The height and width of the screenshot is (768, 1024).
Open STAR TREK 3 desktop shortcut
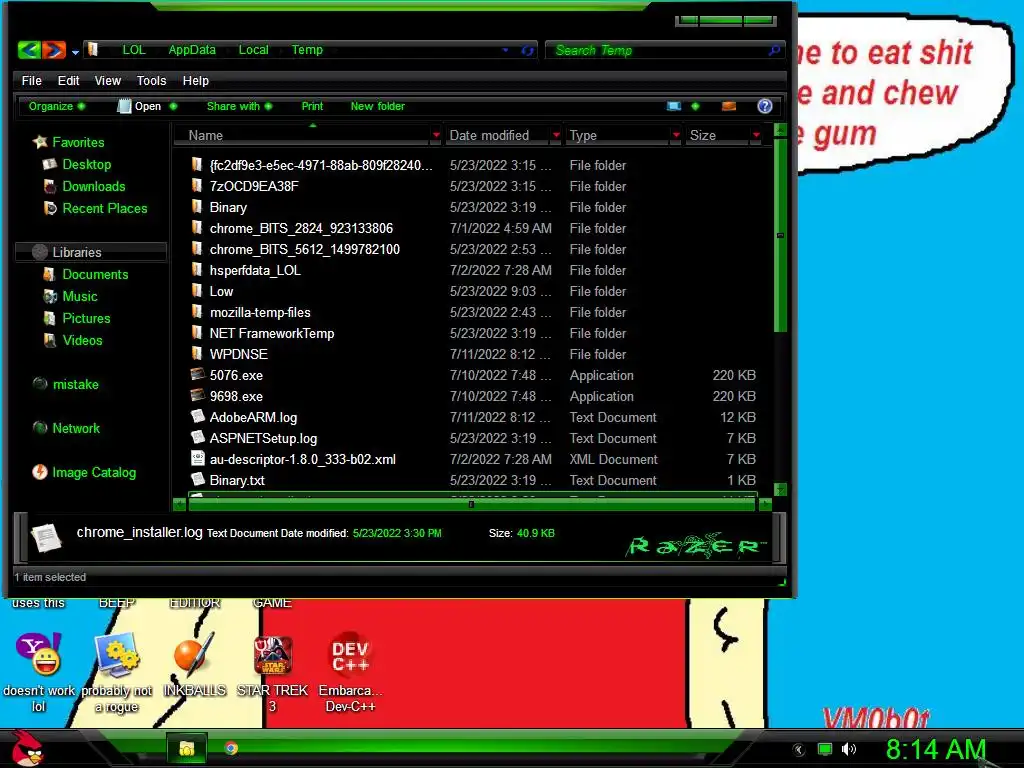[272, 673]
